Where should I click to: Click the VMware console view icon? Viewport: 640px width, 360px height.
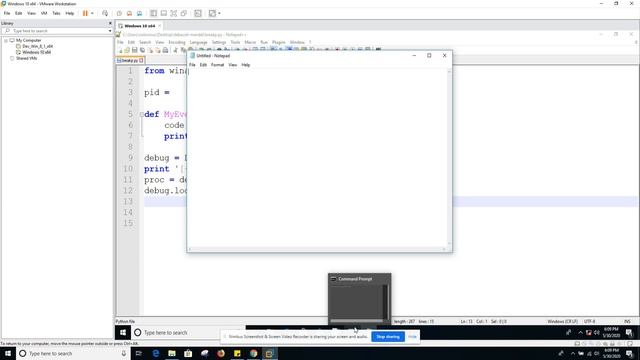click(198, 13)
